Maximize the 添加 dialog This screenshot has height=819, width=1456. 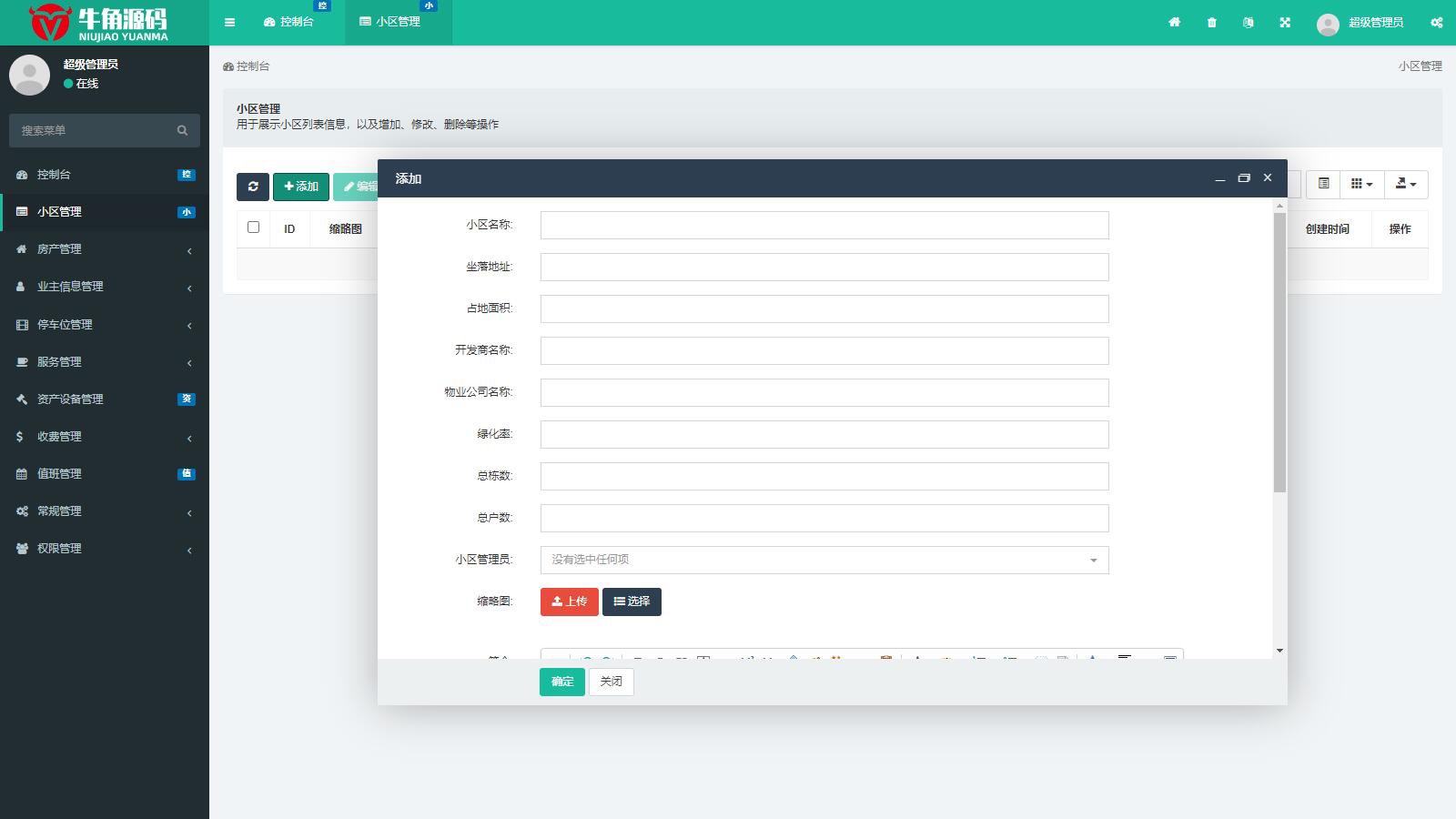coord(1244,178)
